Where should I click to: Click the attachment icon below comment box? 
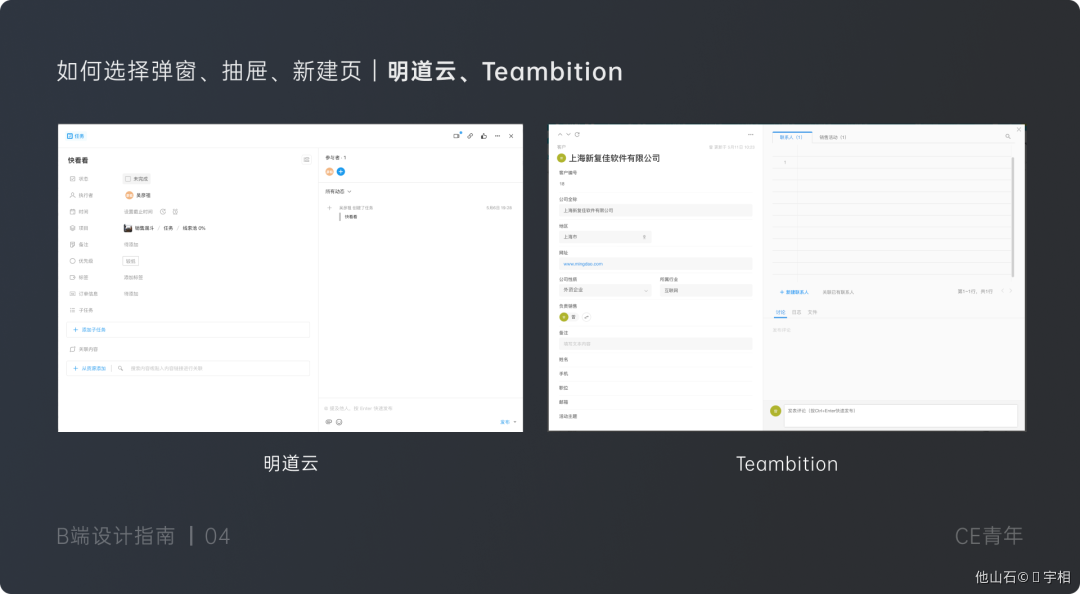click(x=329, y=422)
